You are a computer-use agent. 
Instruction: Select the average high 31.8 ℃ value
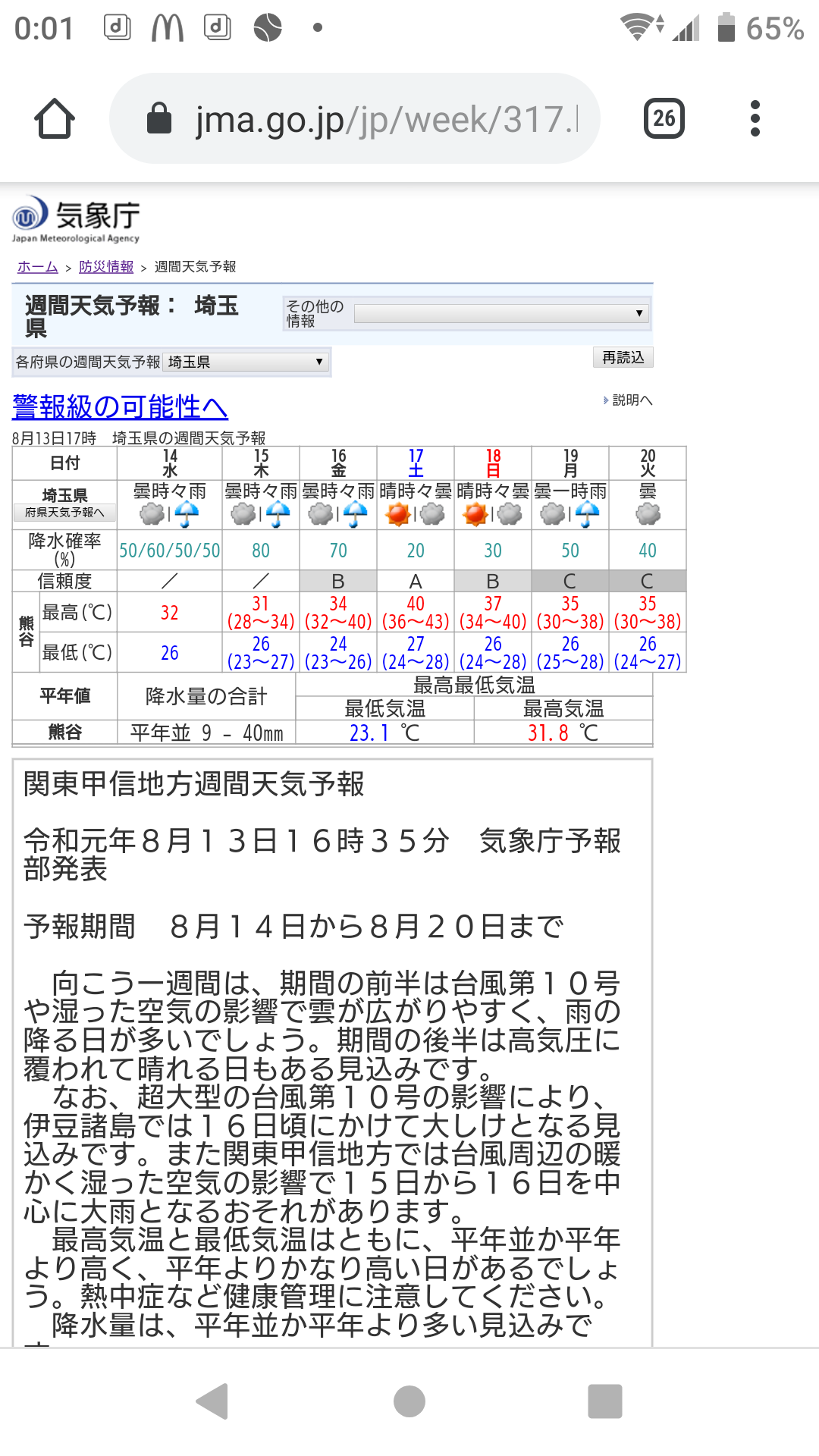point(563,733)
